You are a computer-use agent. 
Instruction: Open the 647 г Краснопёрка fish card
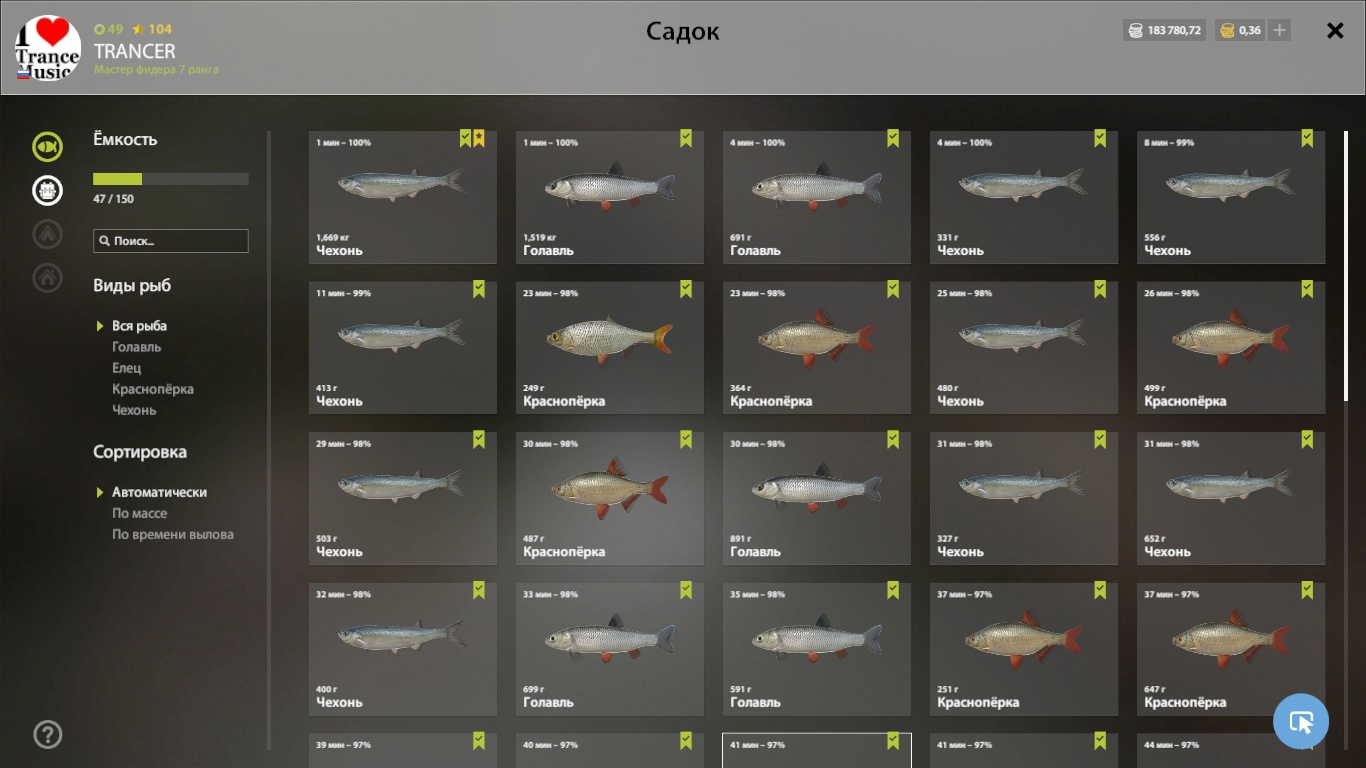click(1231, 649)
